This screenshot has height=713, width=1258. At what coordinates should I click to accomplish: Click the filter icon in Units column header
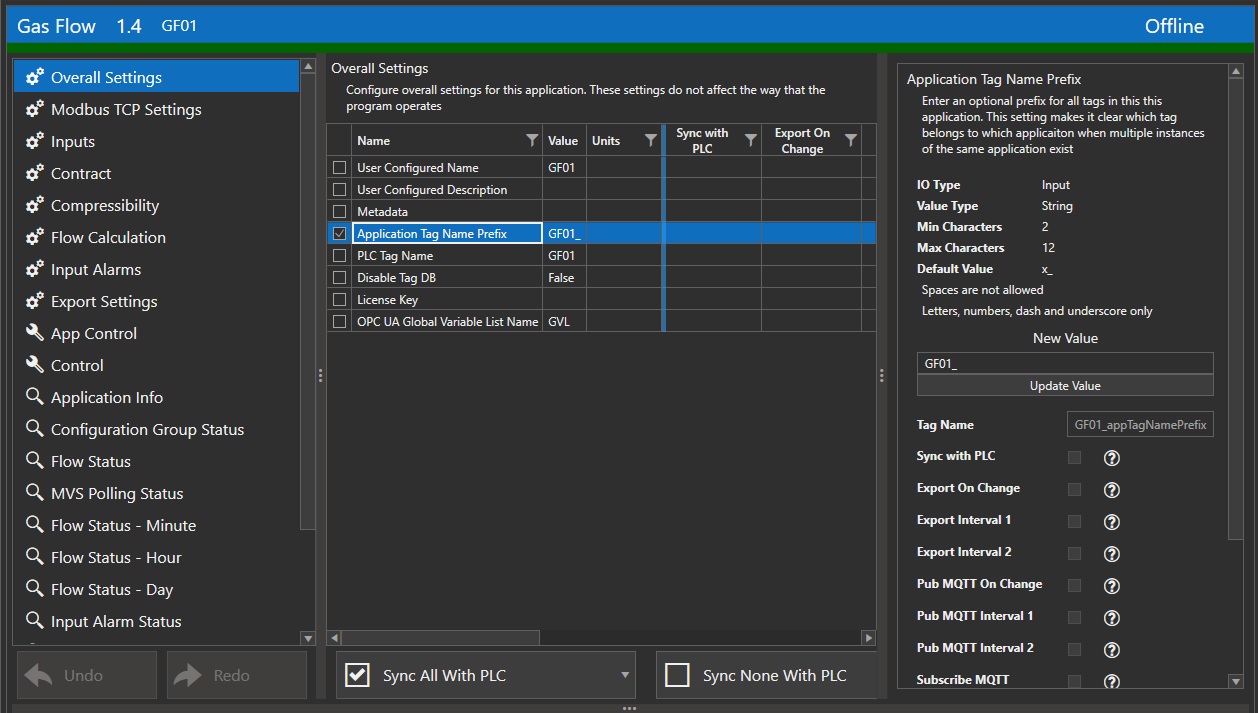point(650,141)
